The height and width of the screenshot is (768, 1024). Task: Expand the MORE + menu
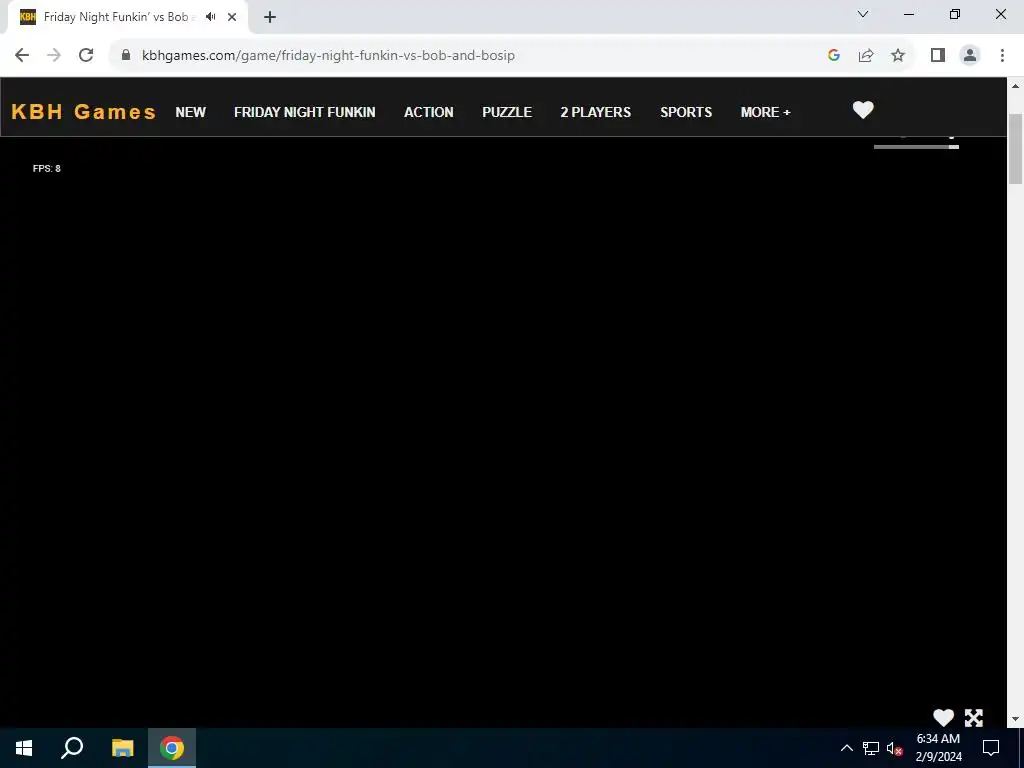[765, 112]
